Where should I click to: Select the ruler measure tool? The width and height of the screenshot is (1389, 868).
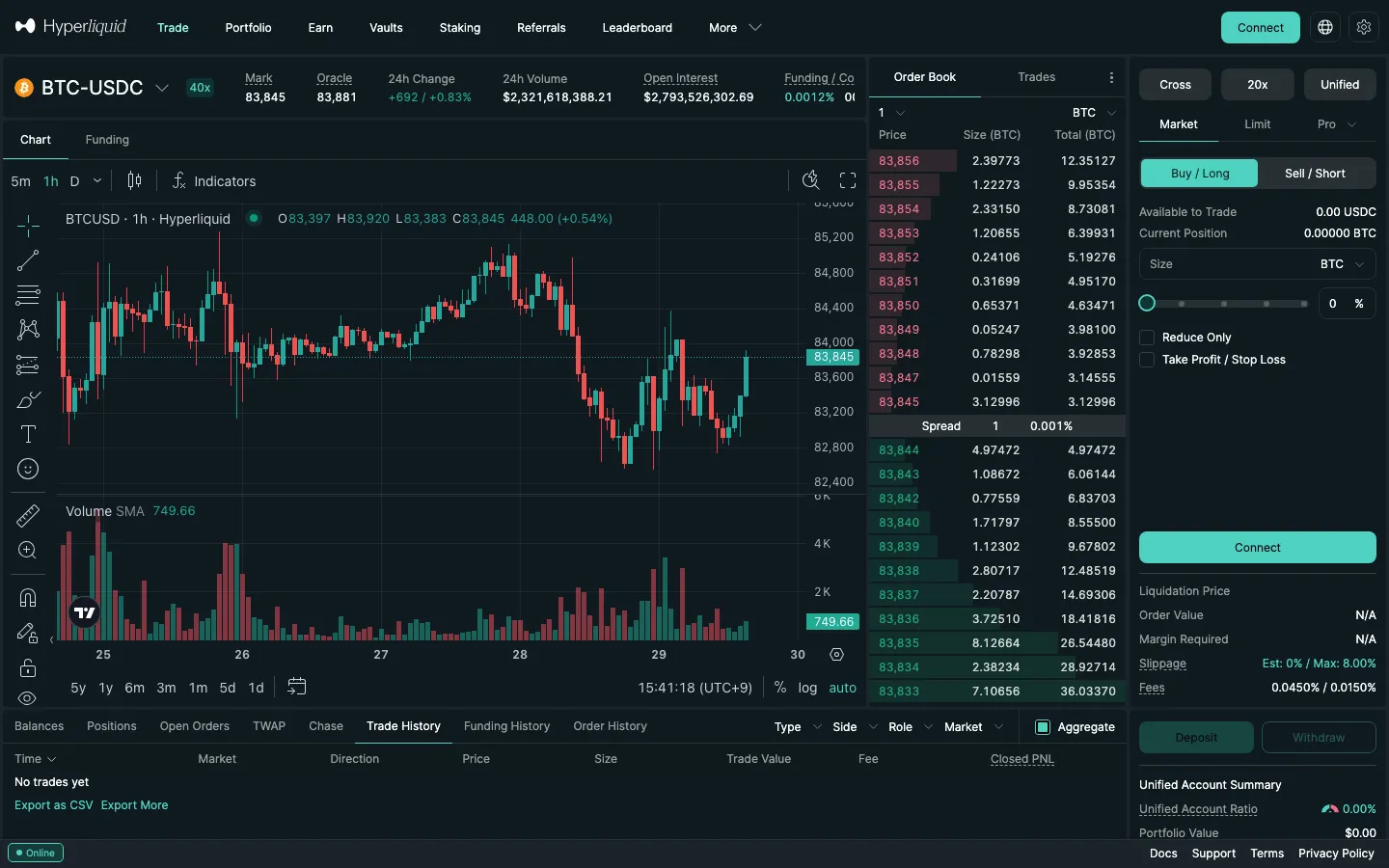point(28,515)
